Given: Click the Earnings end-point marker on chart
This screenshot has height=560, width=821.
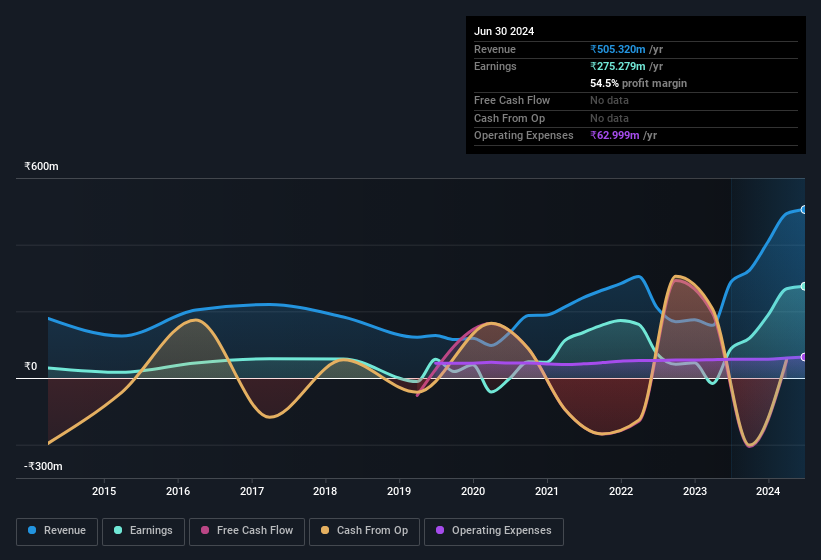Looking at the screenshot, I should [804, 286].
